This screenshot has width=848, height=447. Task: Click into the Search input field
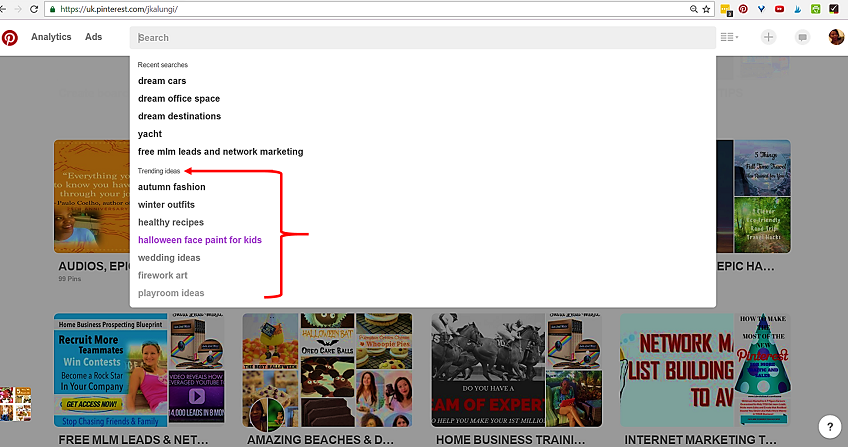point(422,38)
